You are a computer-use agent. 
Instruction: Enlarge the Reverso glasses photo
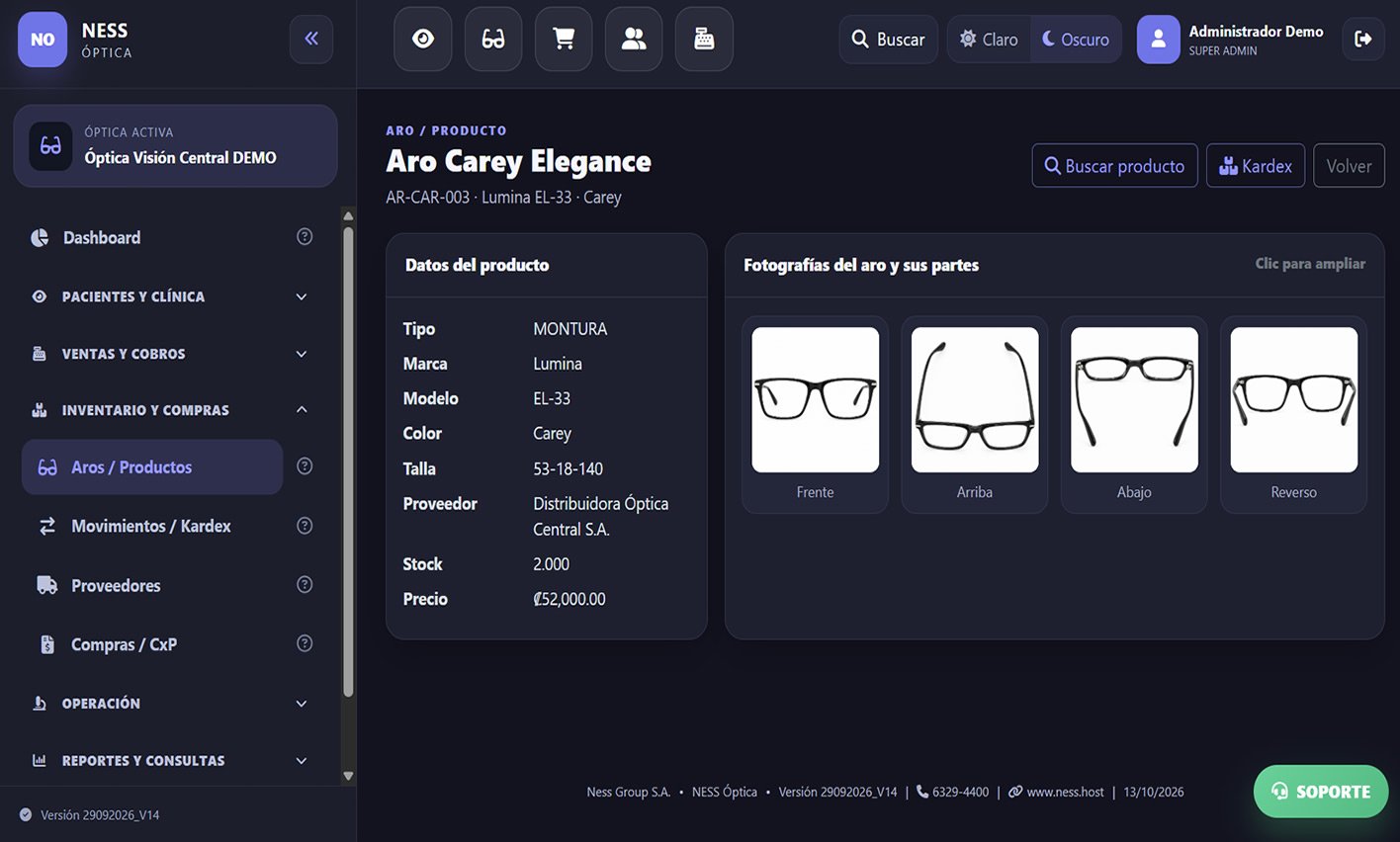point(1294,400)
